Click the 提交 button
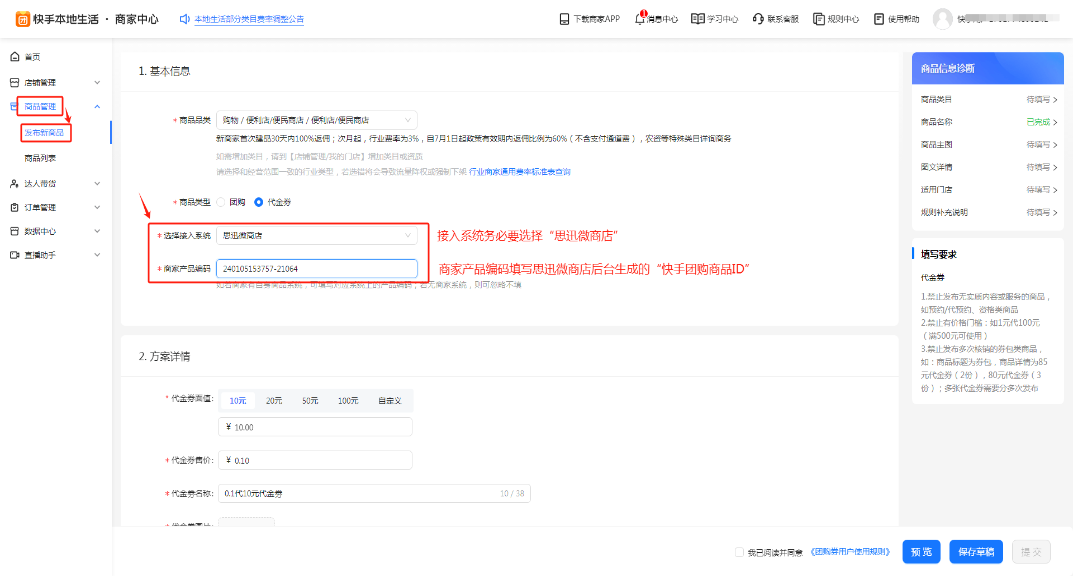 pyautogui.click(x=1031, y=552)
